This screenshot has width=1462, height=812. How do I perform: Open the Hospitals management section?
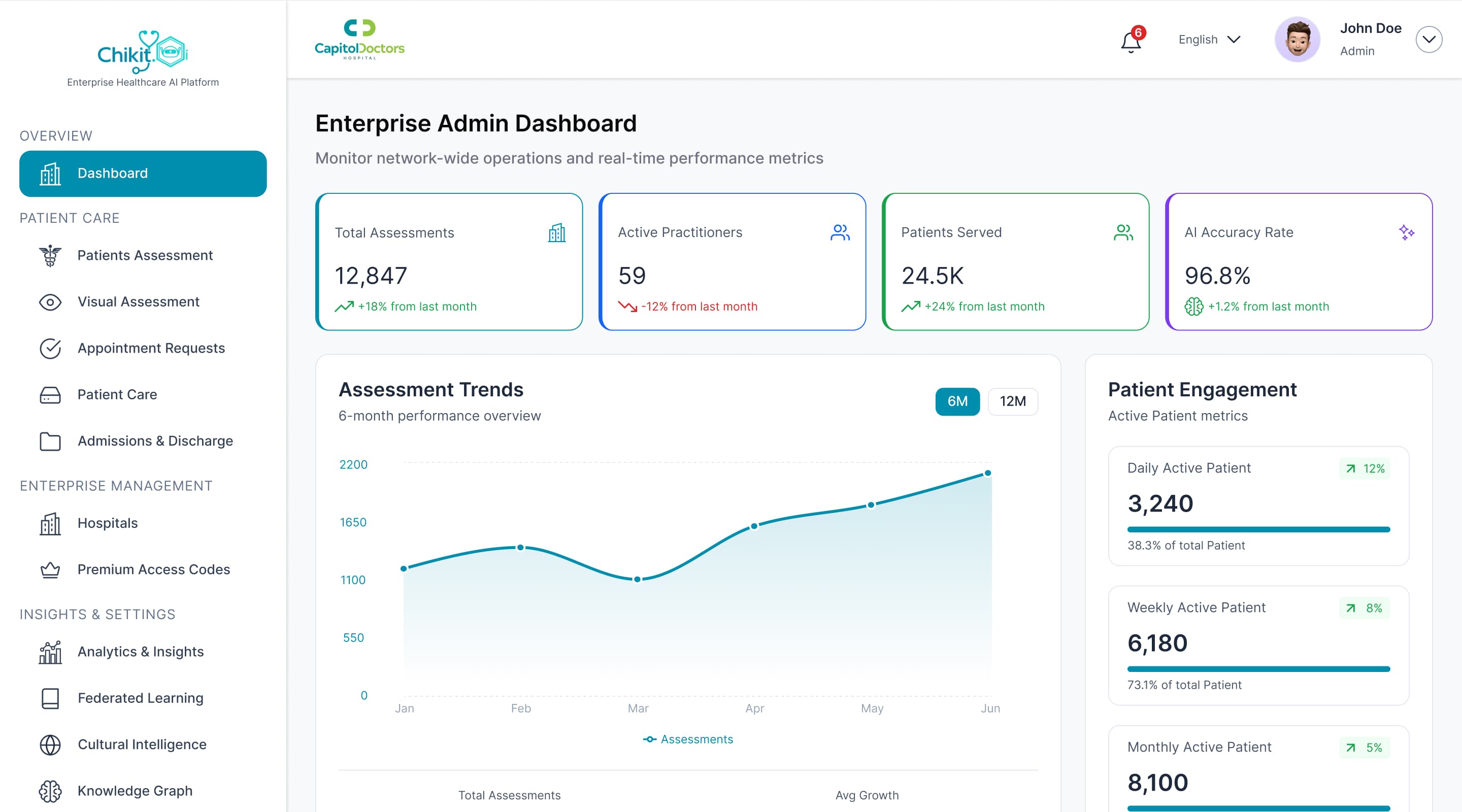[x=107, y=523]
